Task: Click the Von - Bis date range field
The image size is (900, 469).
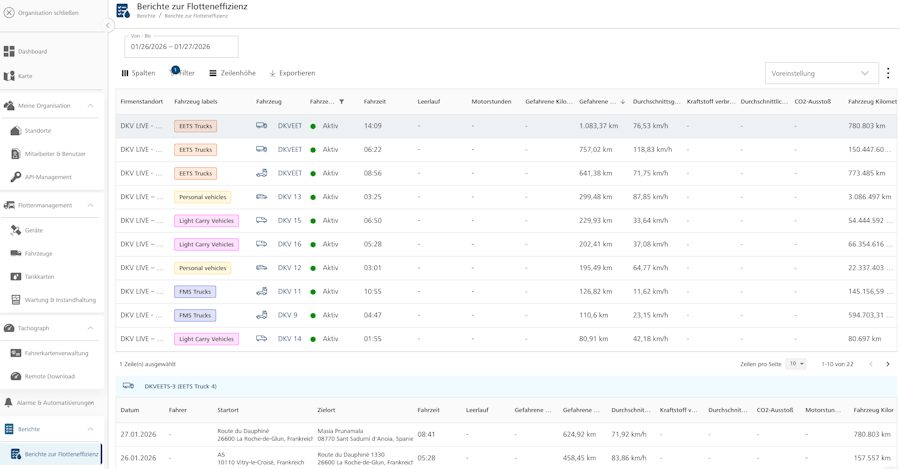Action: tap(181, 47)
